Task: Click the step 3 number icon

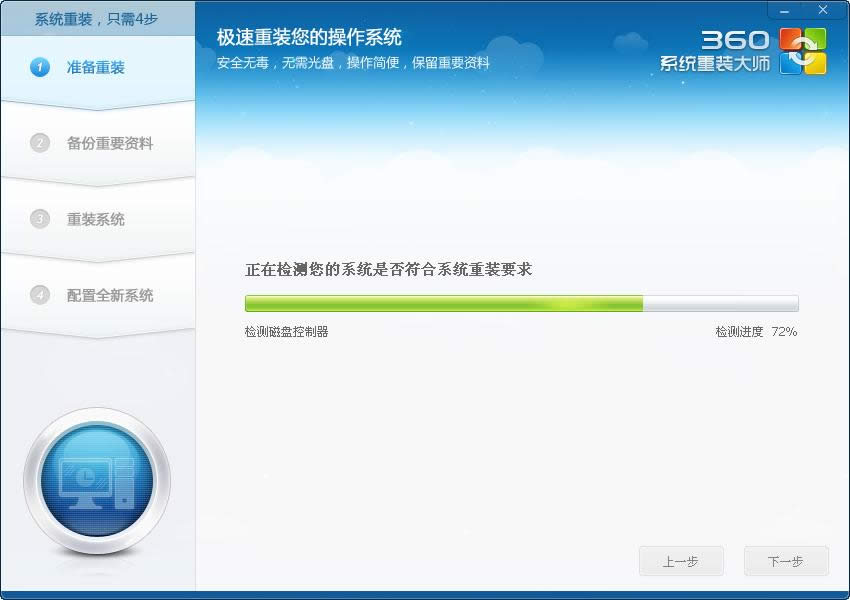Action: 40,219
